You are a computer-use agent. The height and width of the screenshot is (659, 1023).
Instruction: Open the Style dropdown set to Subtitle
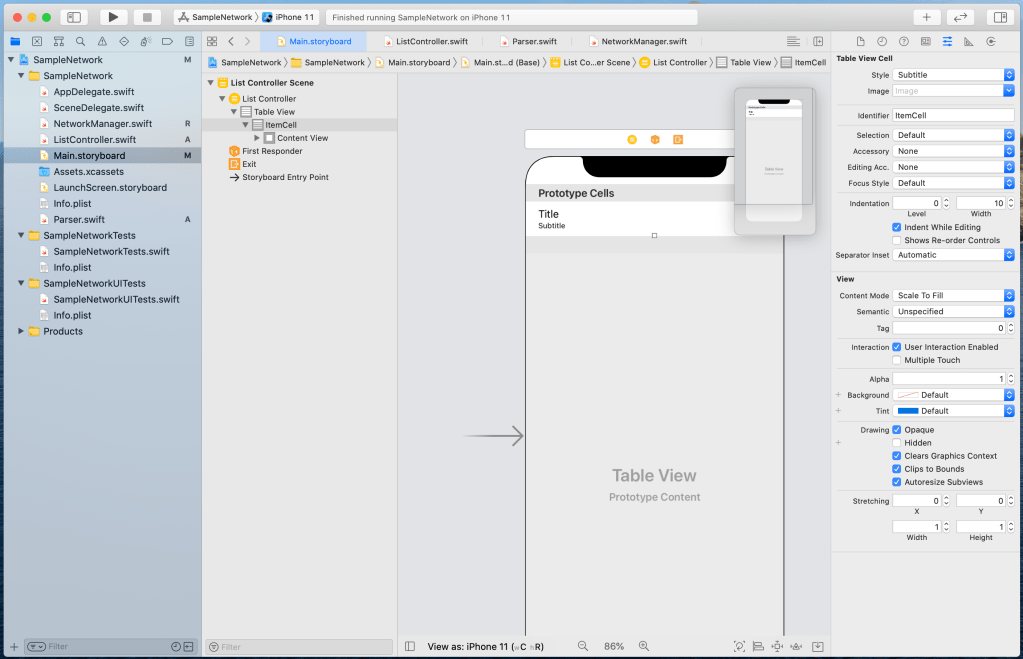tap(953, 75)
